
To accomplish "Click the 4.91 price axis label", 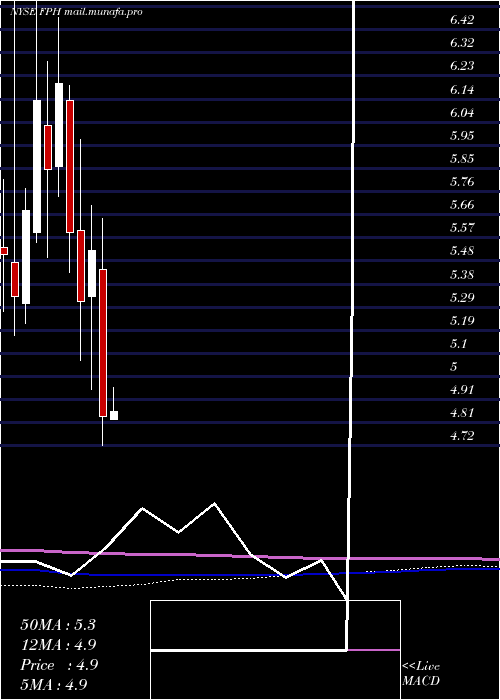I will coord(462,390).
